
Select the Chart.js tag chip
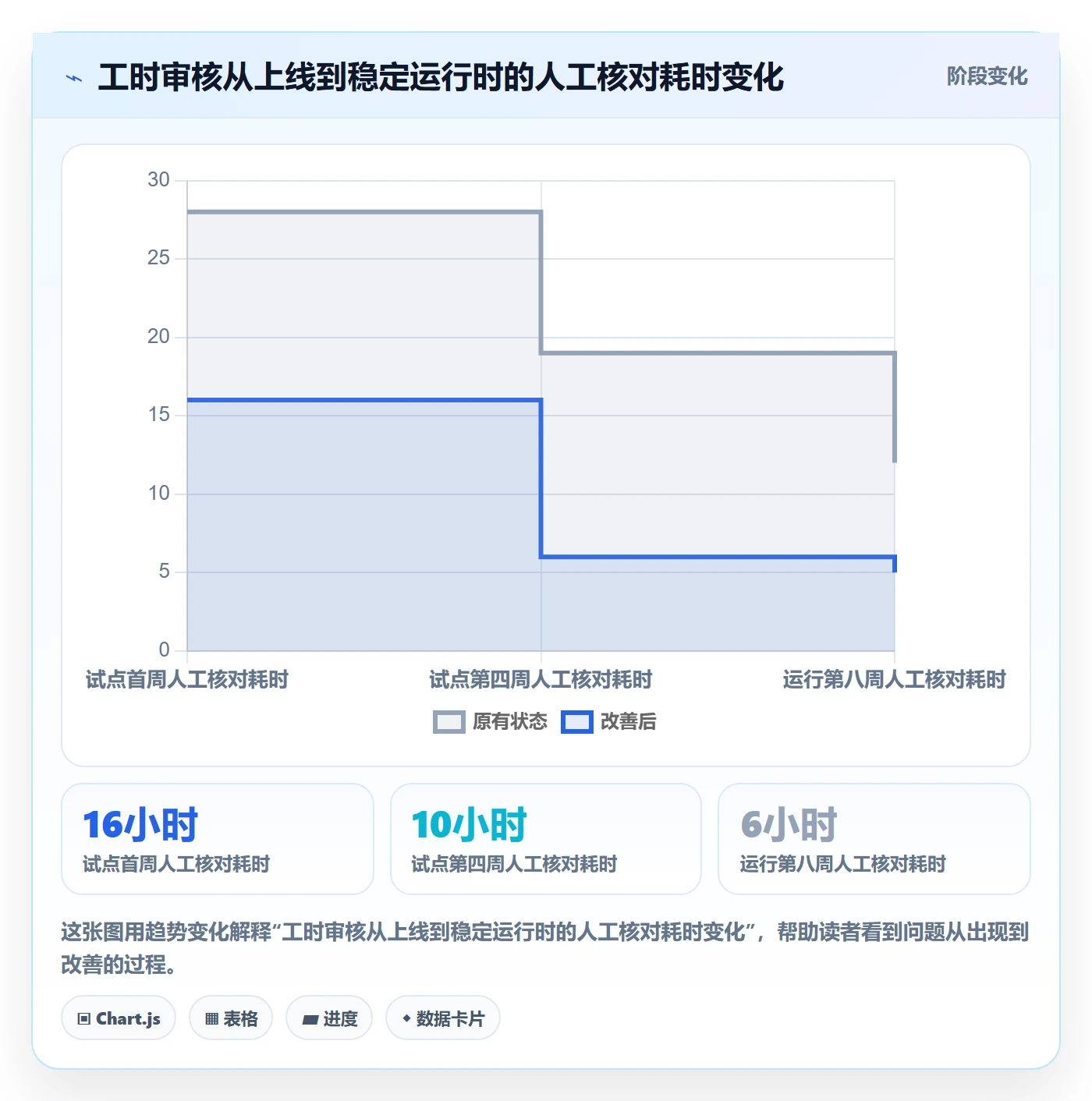tap(119, 1018)
